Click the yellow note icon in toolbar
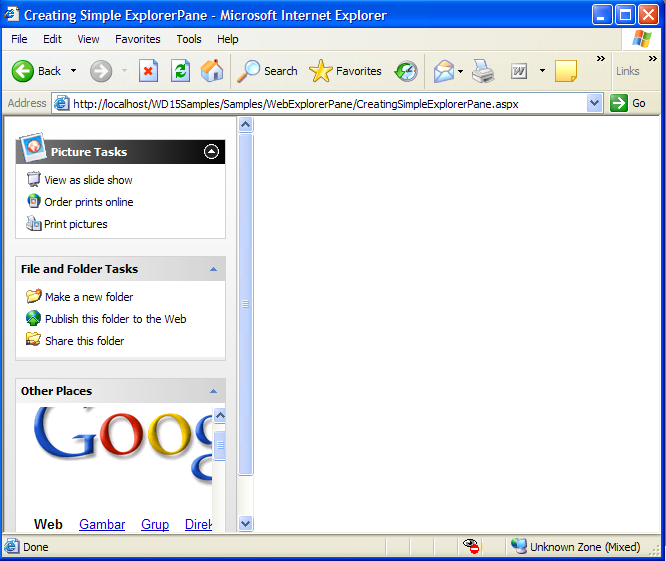Viewport: 666px width, 561px height. click(566, 71)
